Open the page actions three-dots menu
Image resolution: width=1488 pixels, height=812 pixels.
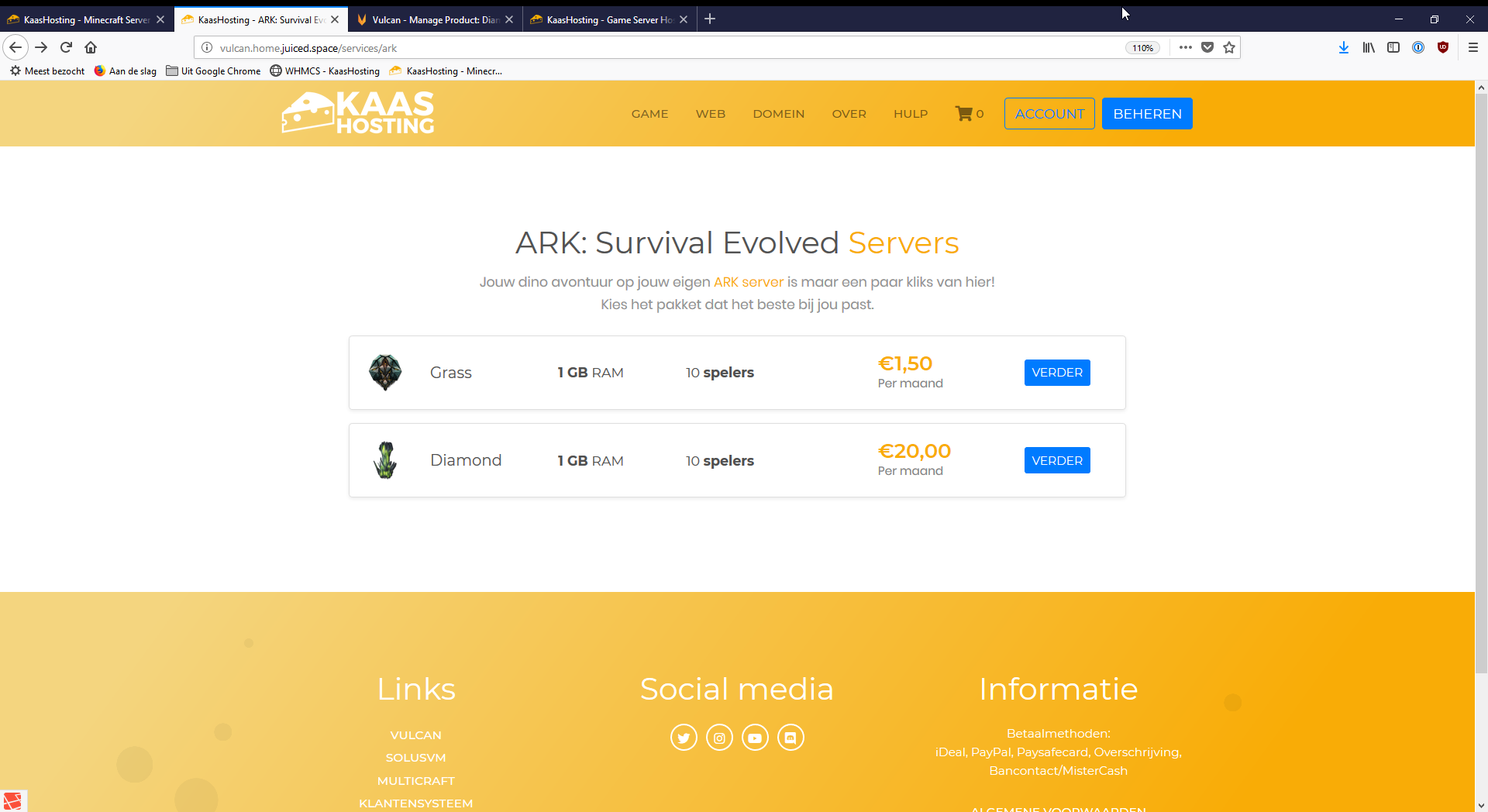click(x=1185, y=48)
